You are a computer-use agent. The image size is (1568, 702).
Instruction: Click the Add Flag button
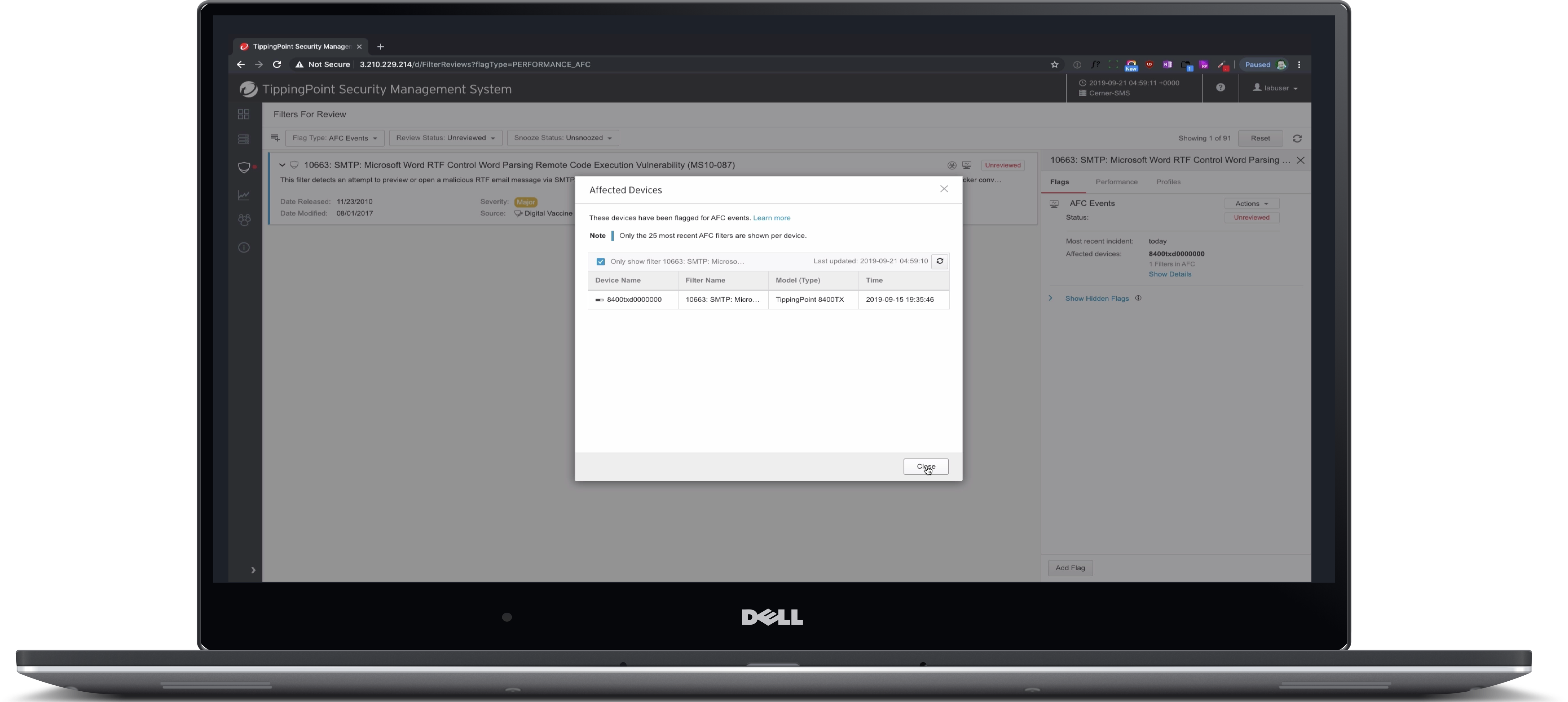point(1070,567)
